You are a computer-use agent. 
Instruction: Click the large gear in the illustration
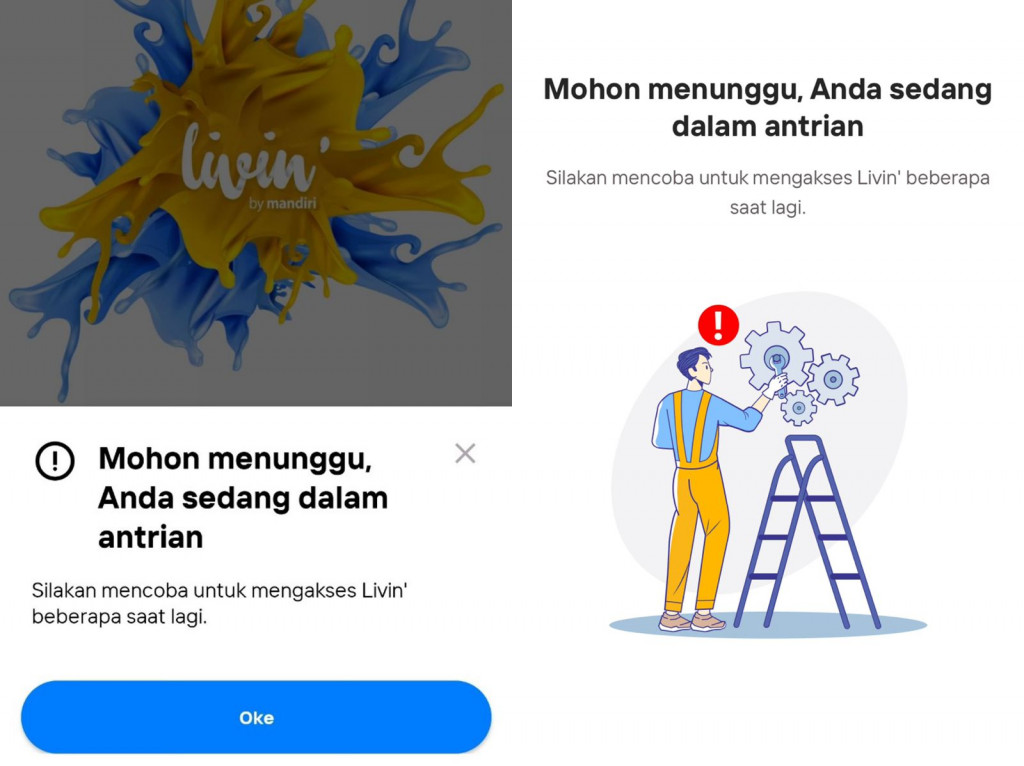[776, 358]
